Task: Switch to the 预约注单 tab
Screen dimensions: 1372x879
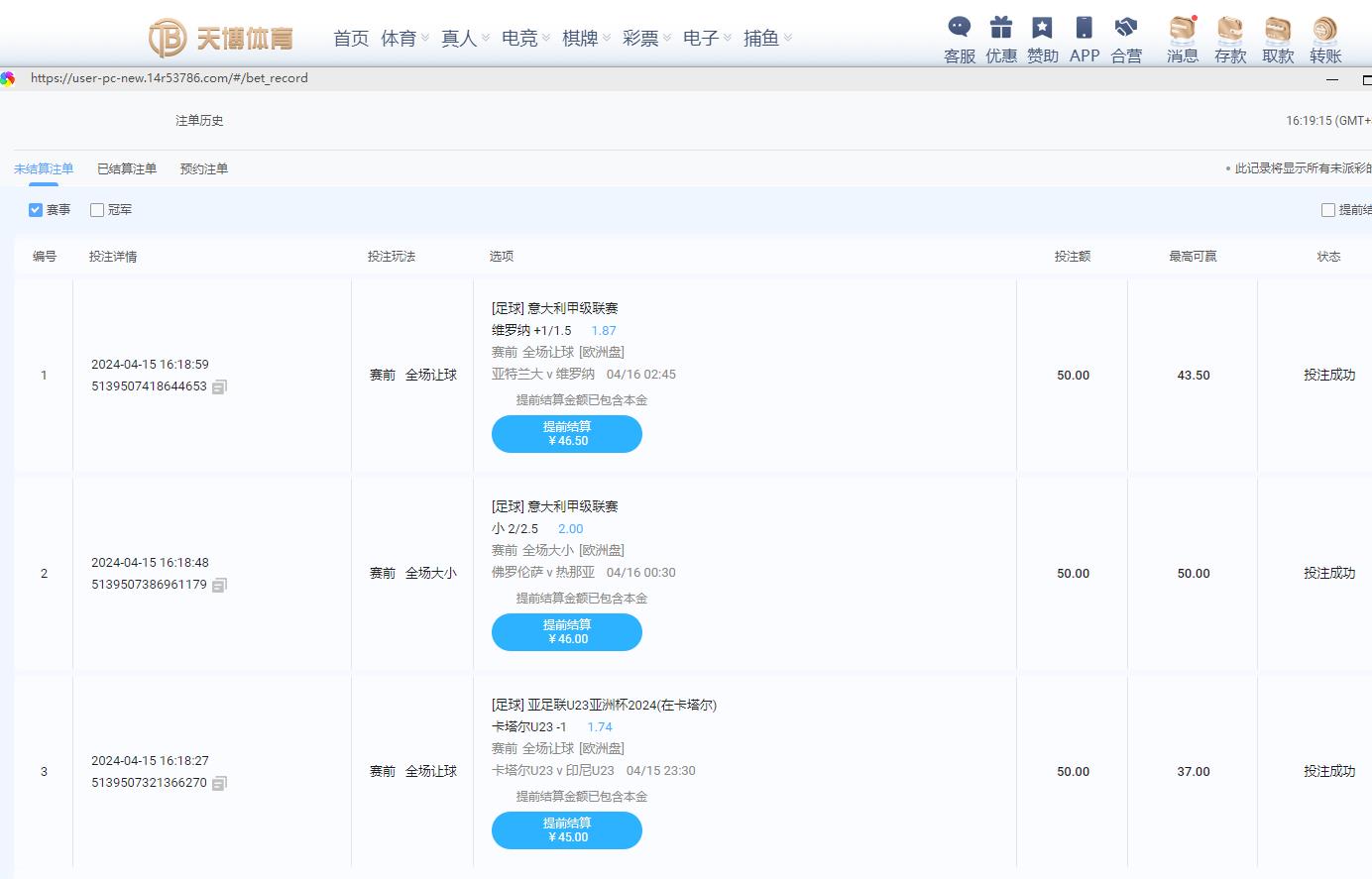Action: coord(204,169)
